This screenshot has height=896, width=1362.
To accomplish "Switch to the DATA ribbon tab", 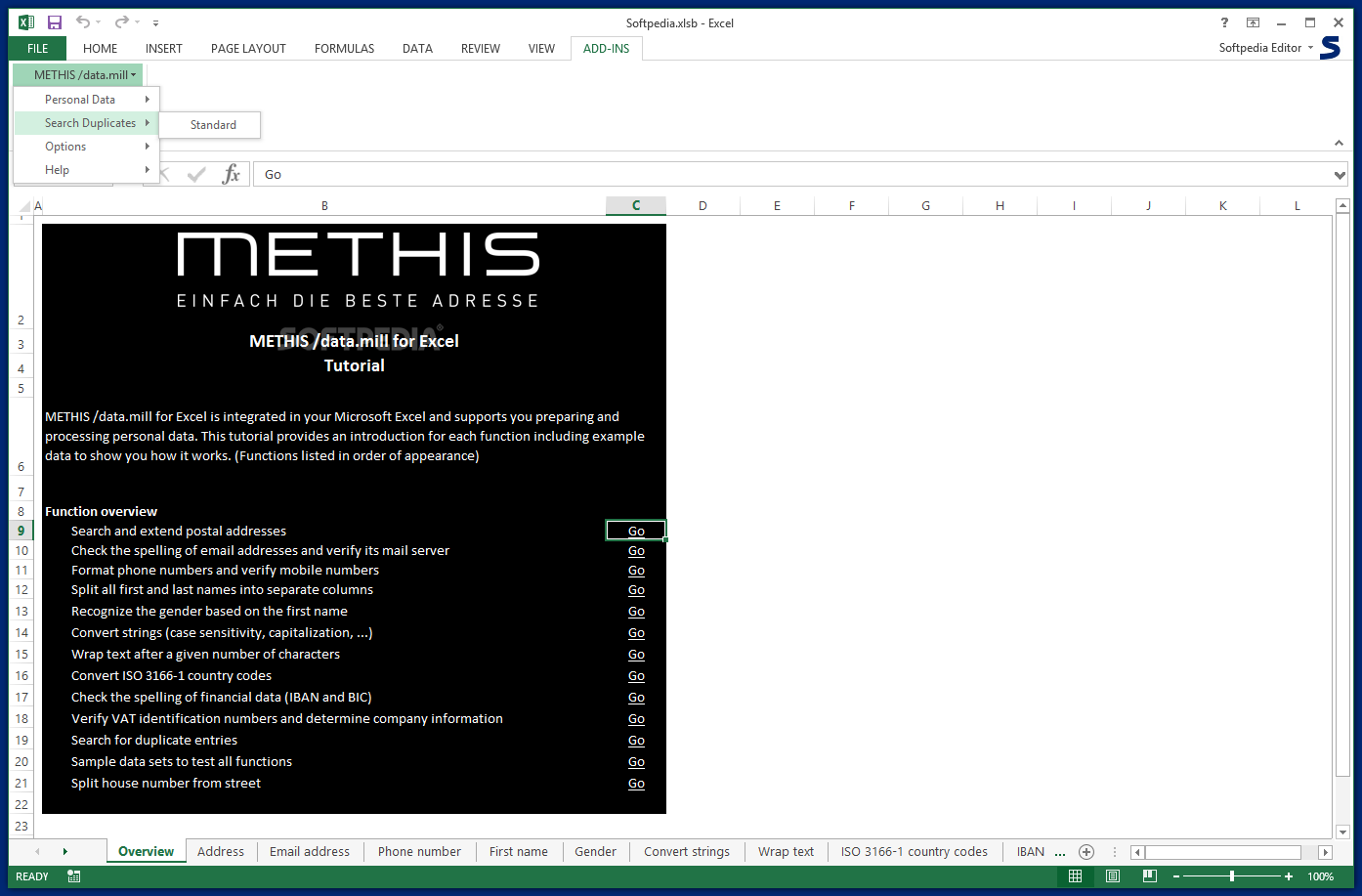I will 417,48.
